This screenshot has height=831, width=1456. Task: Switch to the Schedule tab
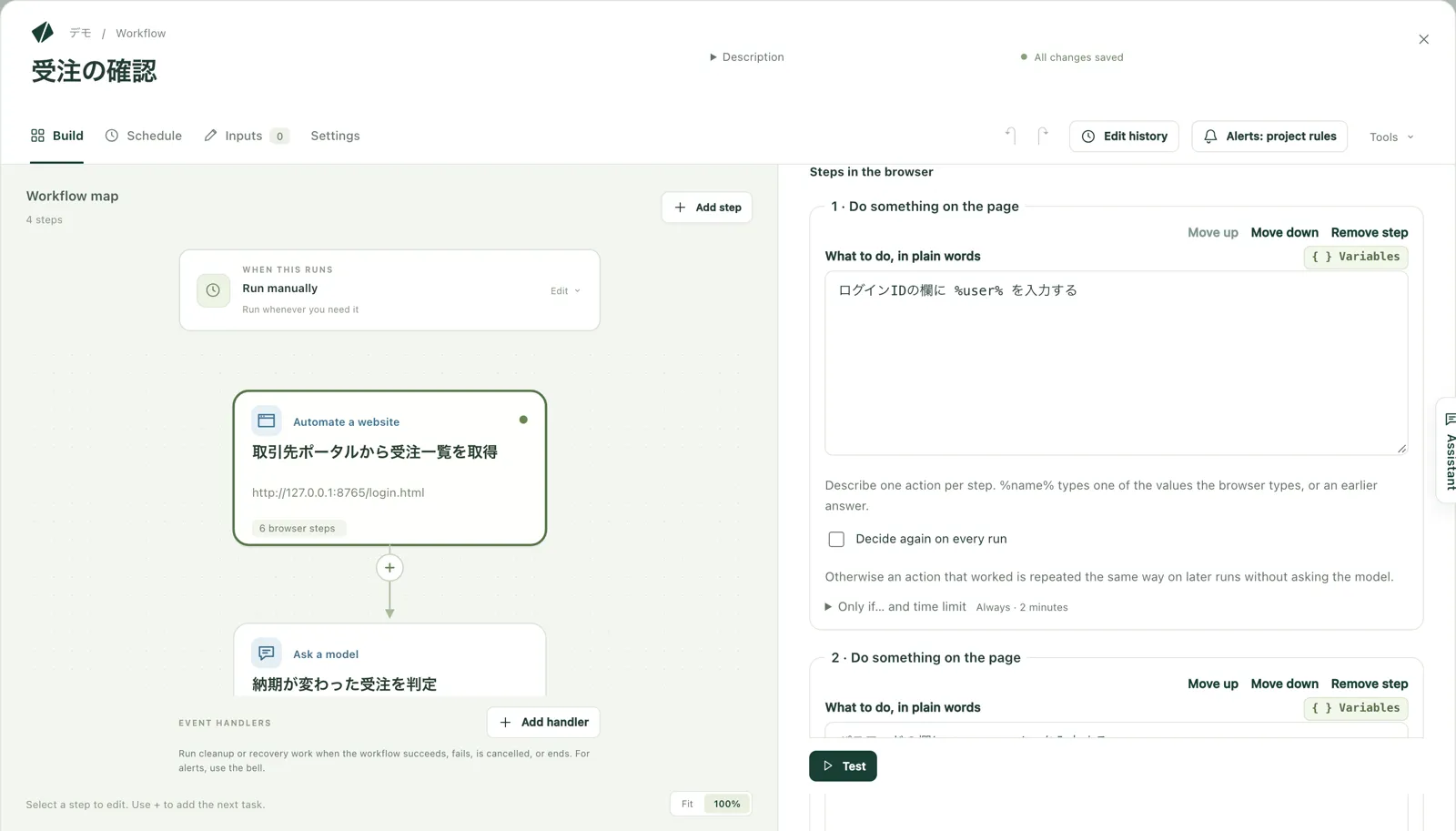point(144,136)
